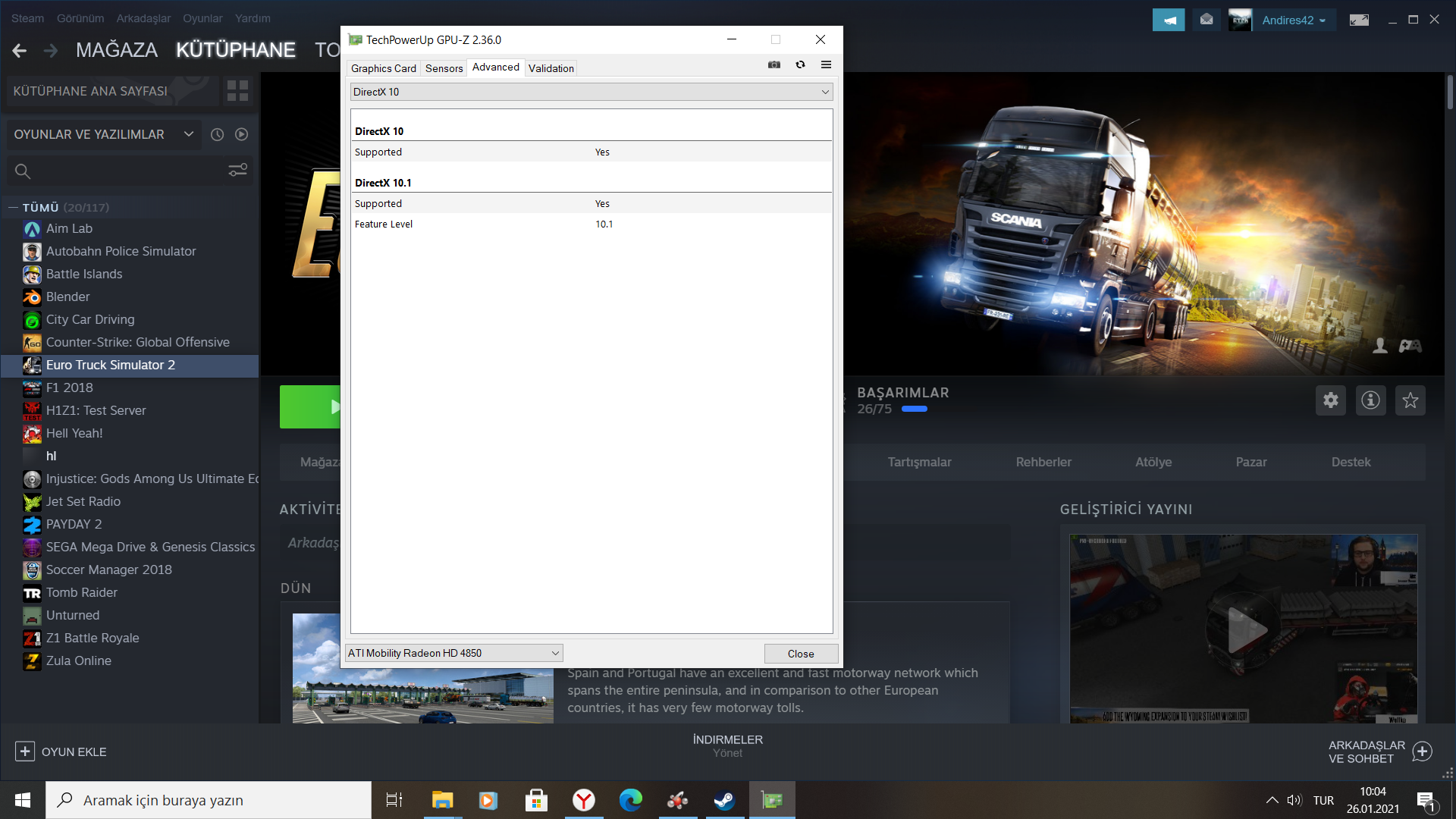Screen dimensions: 1456x819
Task: Toggle ready-to-play filter icon
Action: coord(241,134)
